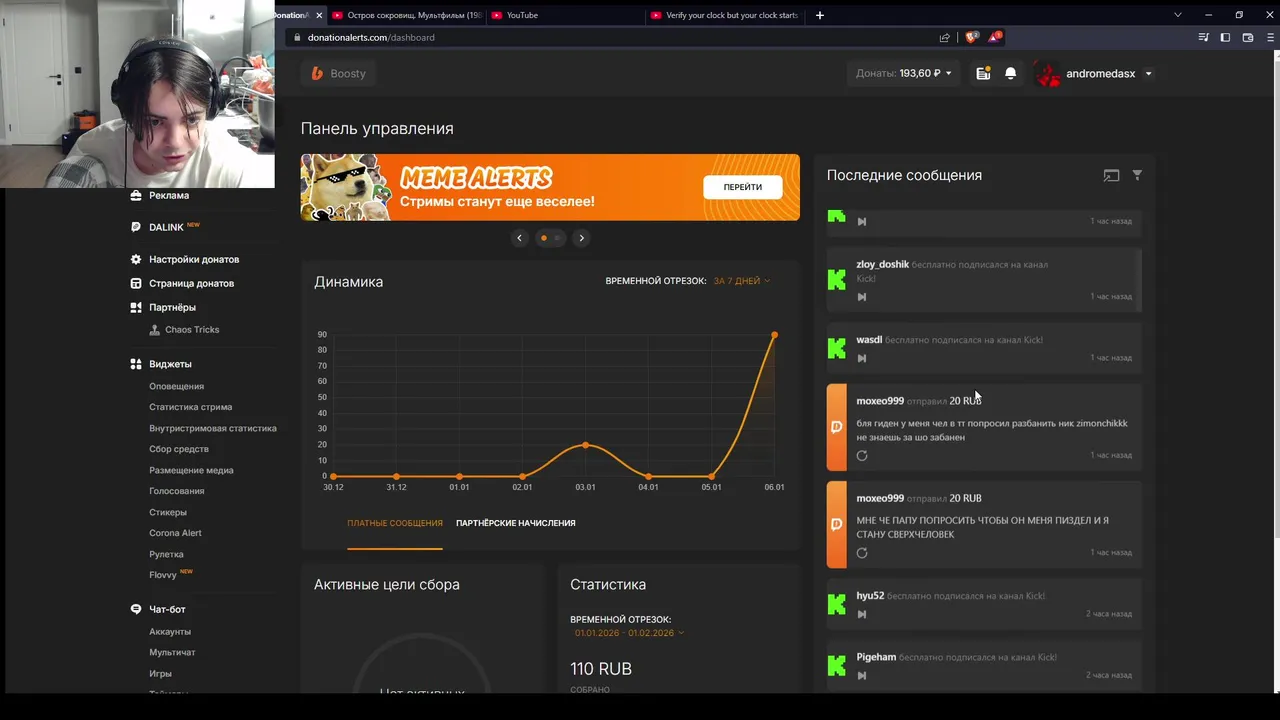The image size is (1280, 720).
Task: Switch to ПЛАТНЫЕ СООБЩЕНИЯ tab
Action: point(395,523)
